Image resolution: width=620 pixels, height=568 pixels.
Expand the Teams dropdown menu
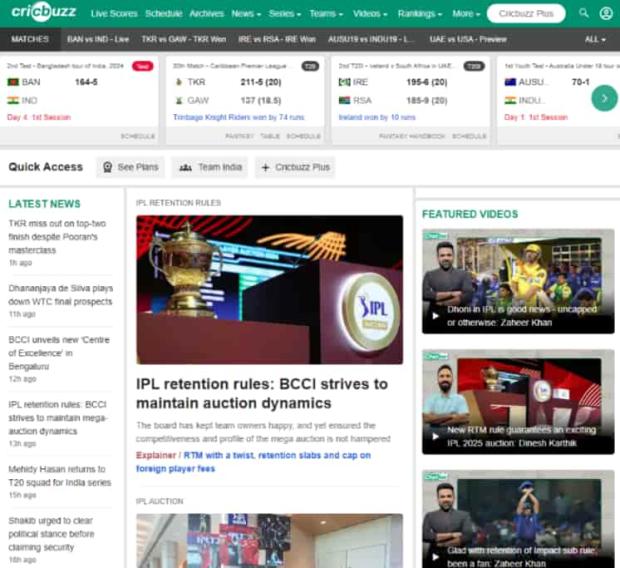(326, 14)
